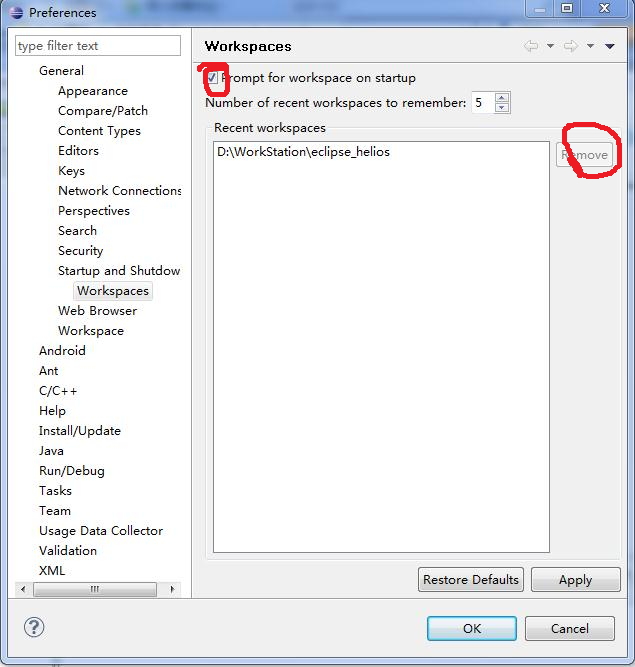Select General in preferences tree
The width and height of the screenshot is (635, 667).
(x=61, y=71)
